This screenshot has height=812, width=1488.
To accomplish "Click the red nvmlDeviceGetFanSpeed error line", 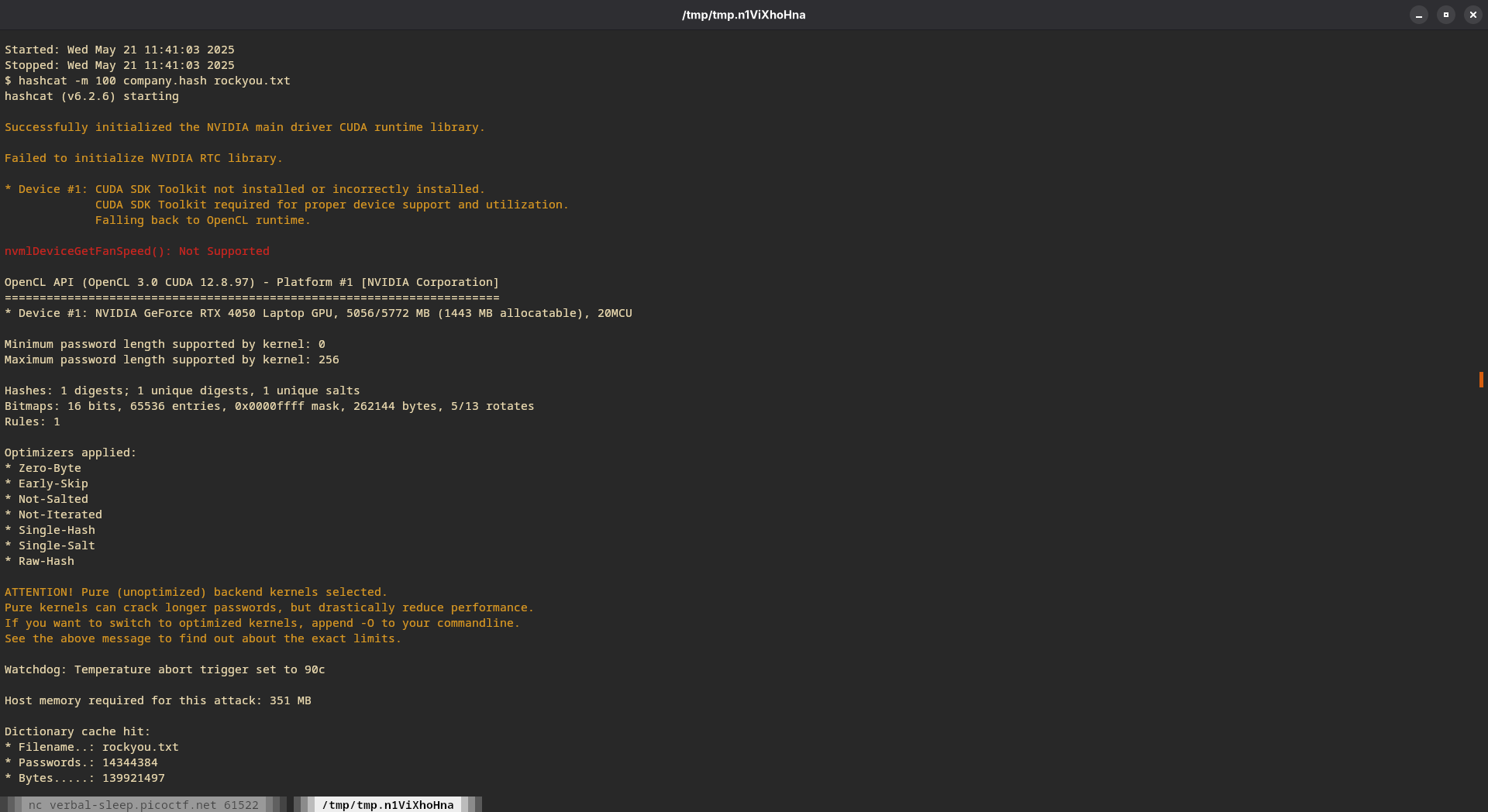I will coord(137,251).
